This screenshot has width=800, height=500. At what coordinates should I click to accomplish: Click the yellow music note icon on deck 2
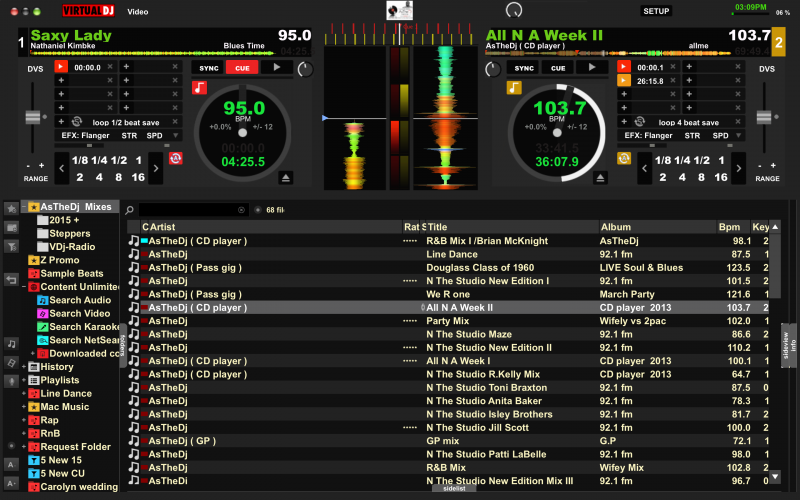514,87
